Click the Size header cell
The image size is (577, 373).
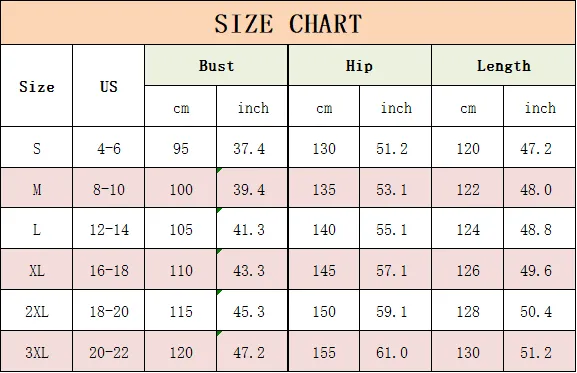[x=37, y=86]
